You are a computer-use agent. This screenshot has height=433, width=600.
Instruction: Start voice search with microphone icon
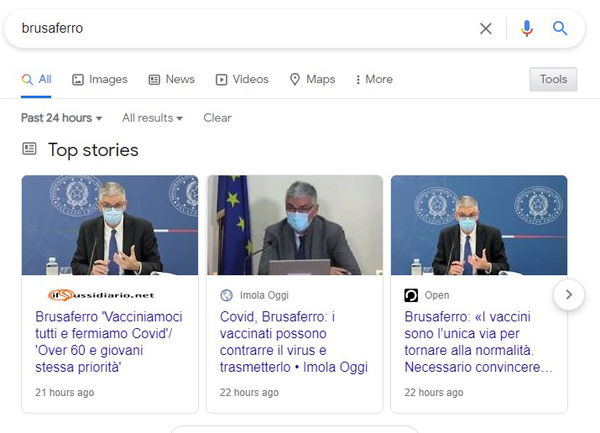click(x=527, y=29)
